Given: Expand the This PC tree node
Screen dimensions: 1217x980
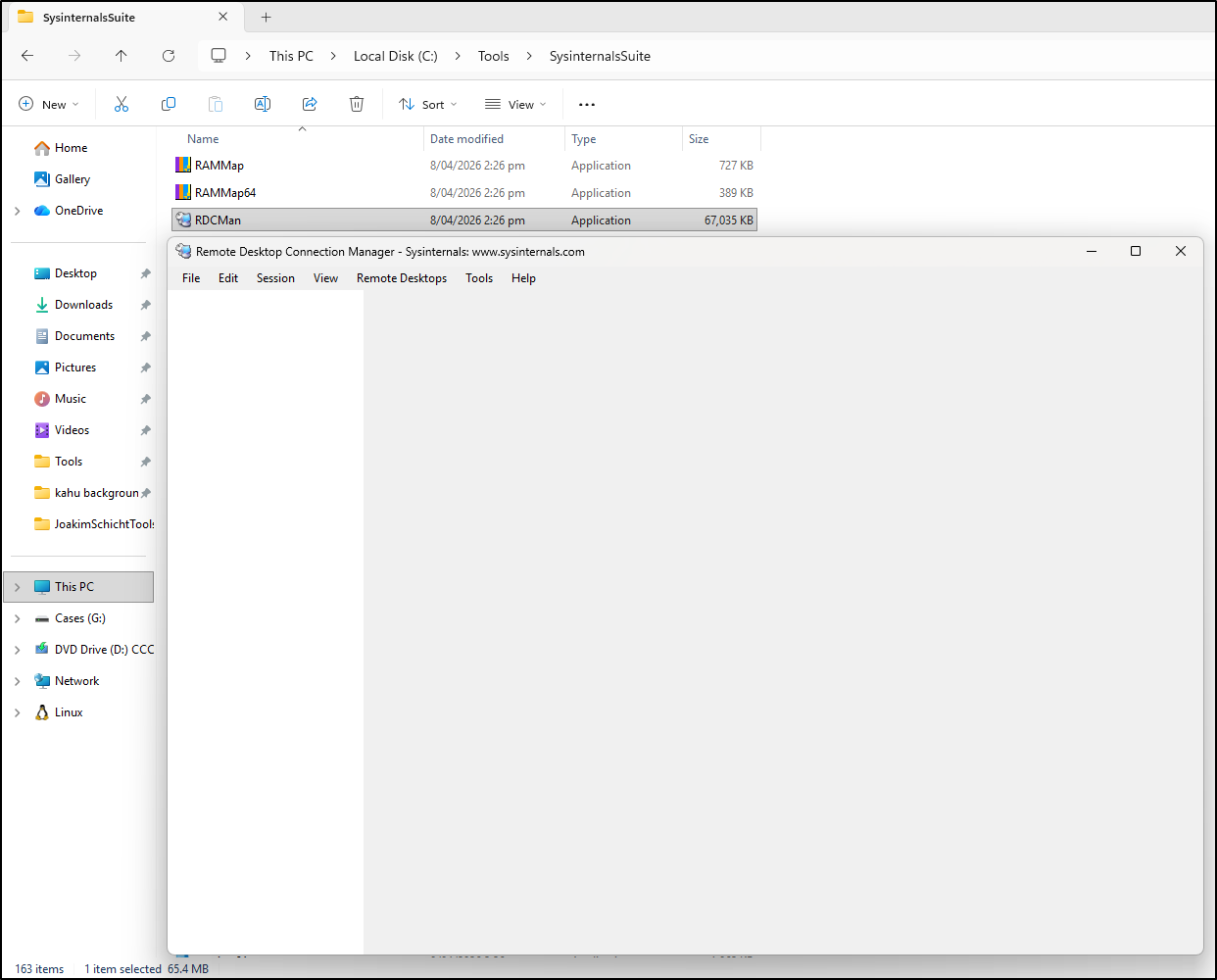Looking at the screenshot, I should click(x=17, y=587).
